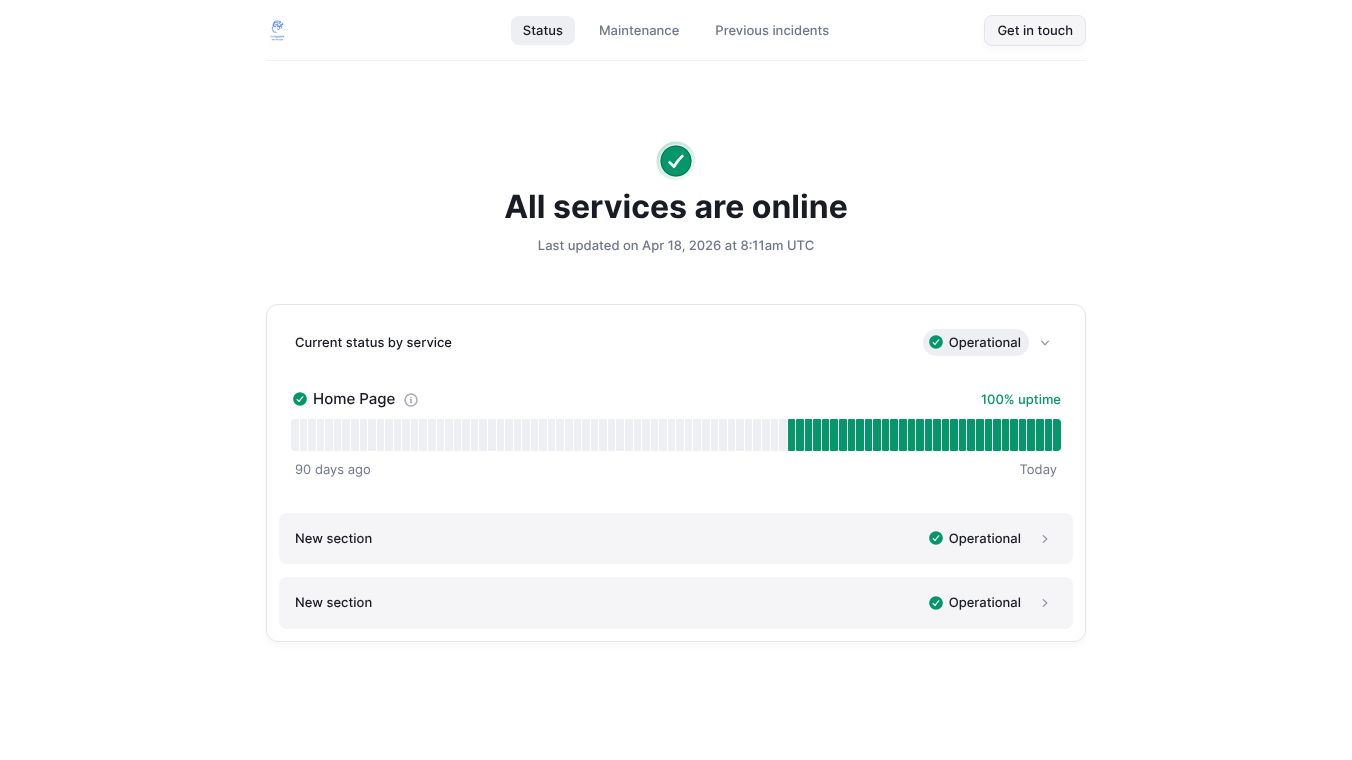
Task: Select today's green bar in the uptime chart
Action: click(x=1056, y=435)
